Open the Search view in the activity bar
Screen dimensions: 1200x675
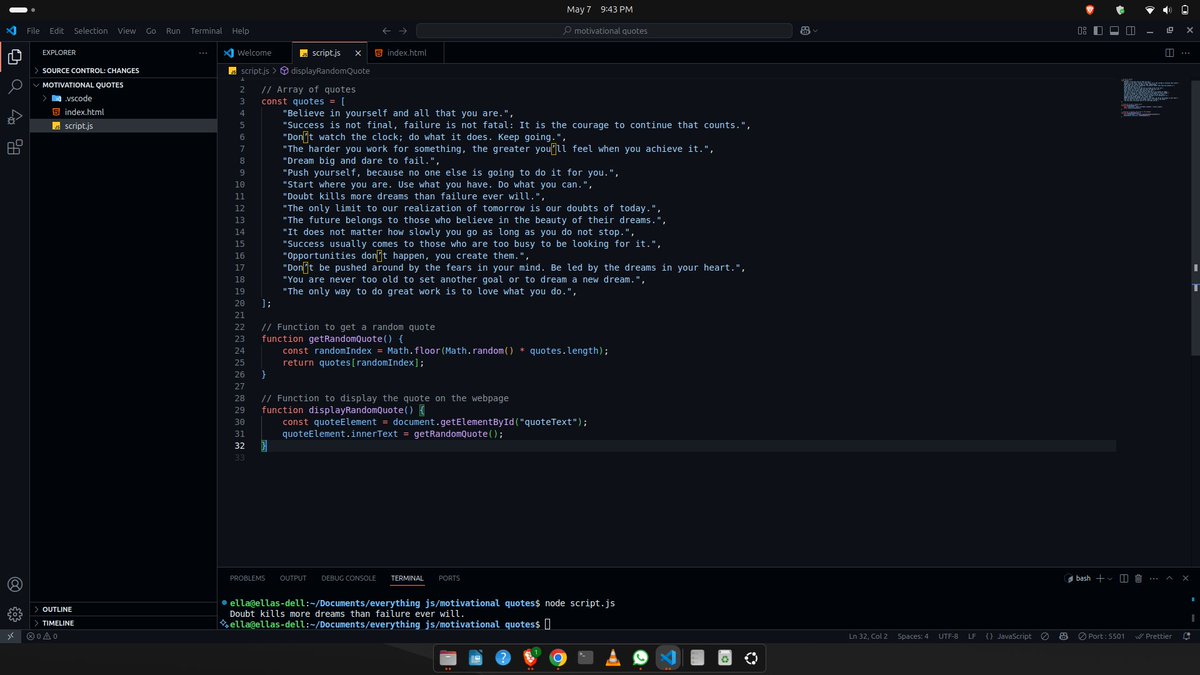tap(15, 87)
